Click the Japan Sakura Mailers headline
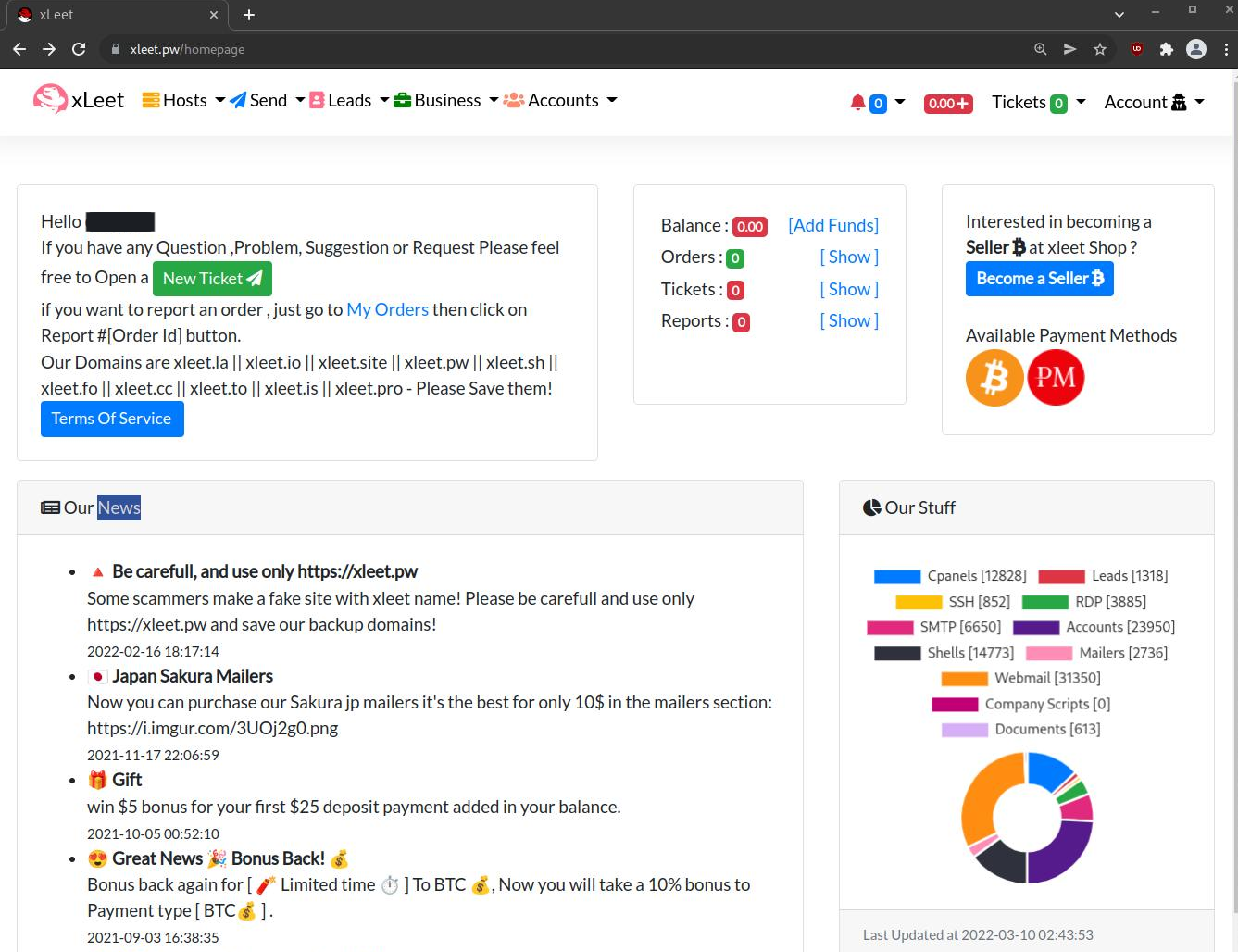This screenshot has height=952, width=1238. point(193,676)
